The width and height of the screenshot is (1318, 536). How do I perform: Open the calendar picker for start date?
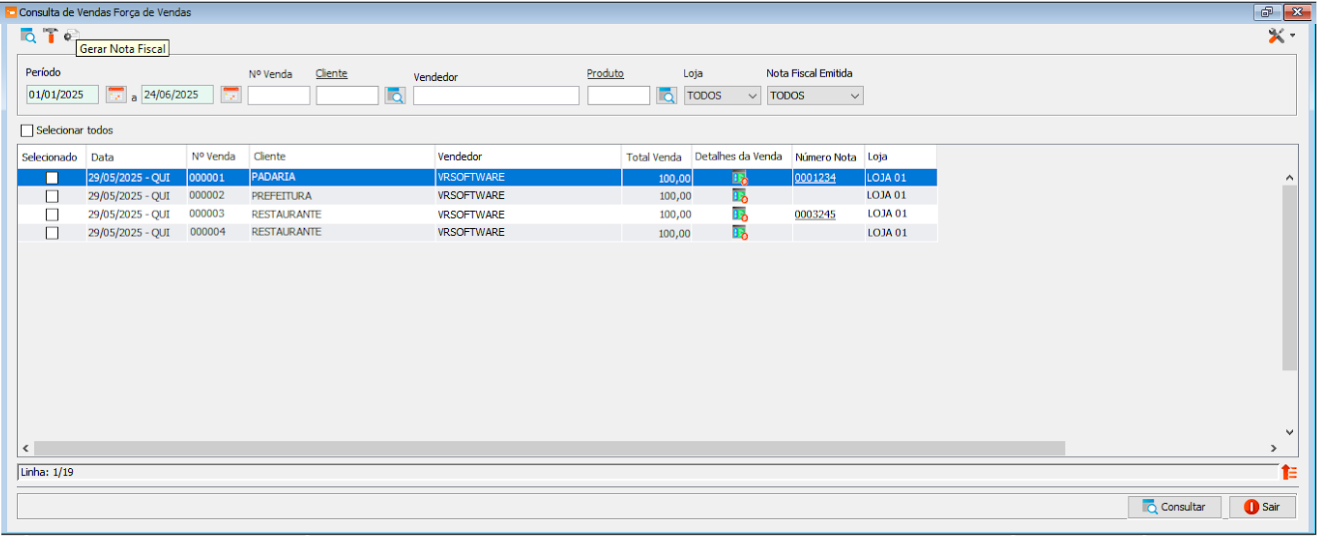pos(116,95)
